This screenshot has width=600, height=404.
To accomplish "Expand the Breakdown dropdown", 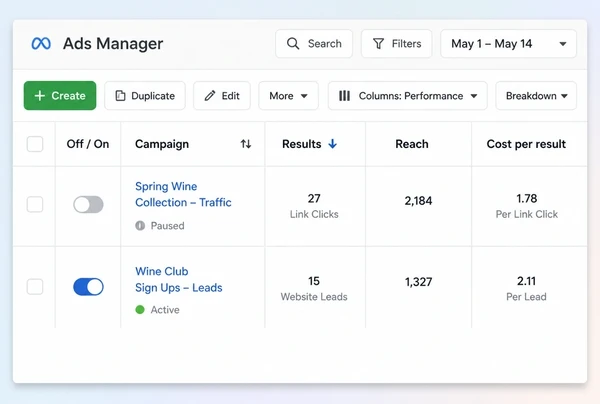I will click(x=536, y=96).
